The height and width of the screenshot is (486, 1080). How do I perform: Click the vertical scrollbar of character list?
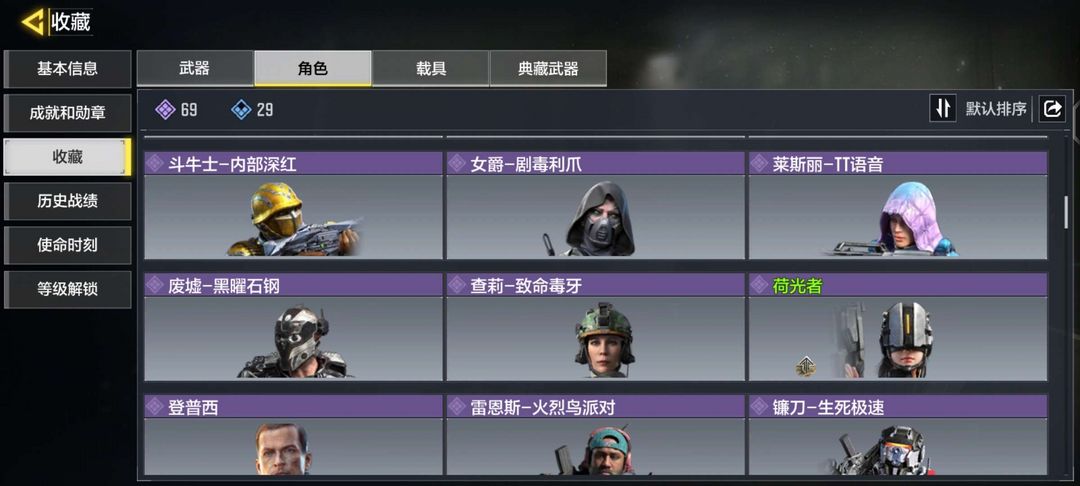pyautogui.click(x=1066, y=212)
